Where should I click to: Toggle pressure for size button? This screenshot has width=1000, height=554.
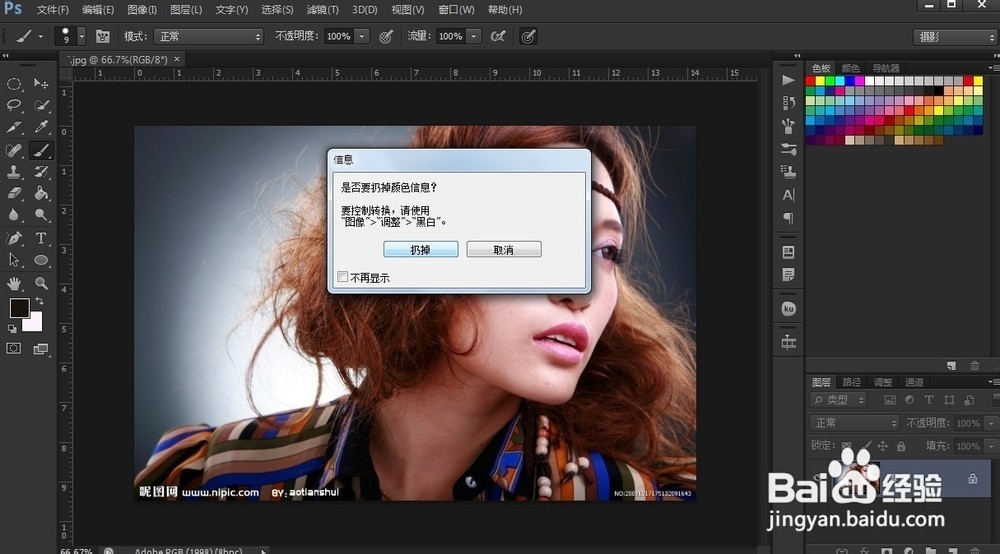(x=527, y=36)
